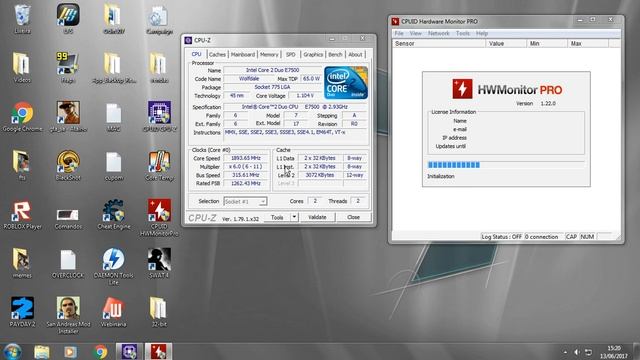Expand the arrow beside CPU-Z Tools button
The image size is (640, 360).
pos(294,217)
